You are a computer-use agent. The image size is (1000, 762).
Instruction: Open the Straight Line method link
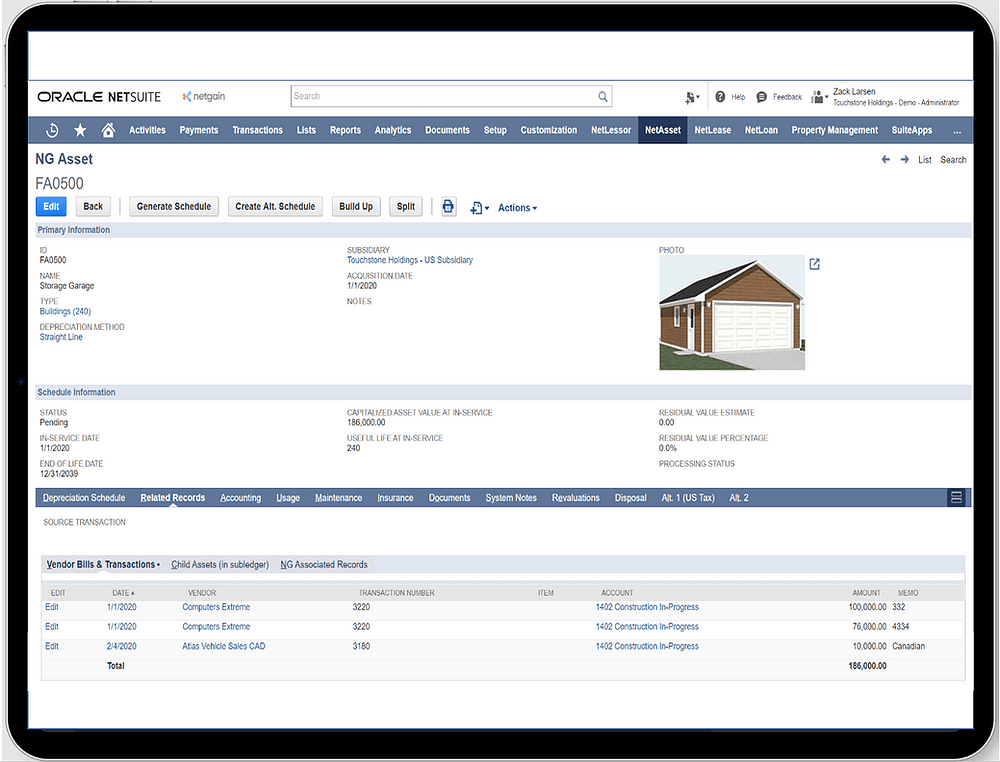pos(61,337)
